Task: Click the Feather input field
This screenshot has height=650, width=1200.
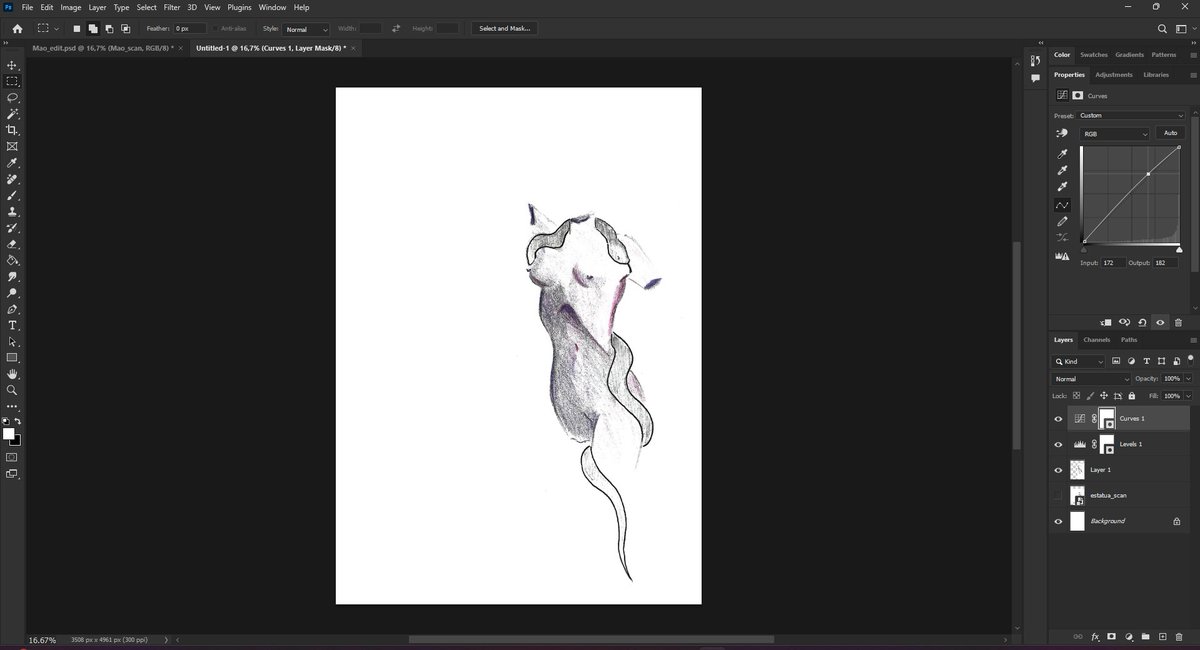Action: pos(189,29)
